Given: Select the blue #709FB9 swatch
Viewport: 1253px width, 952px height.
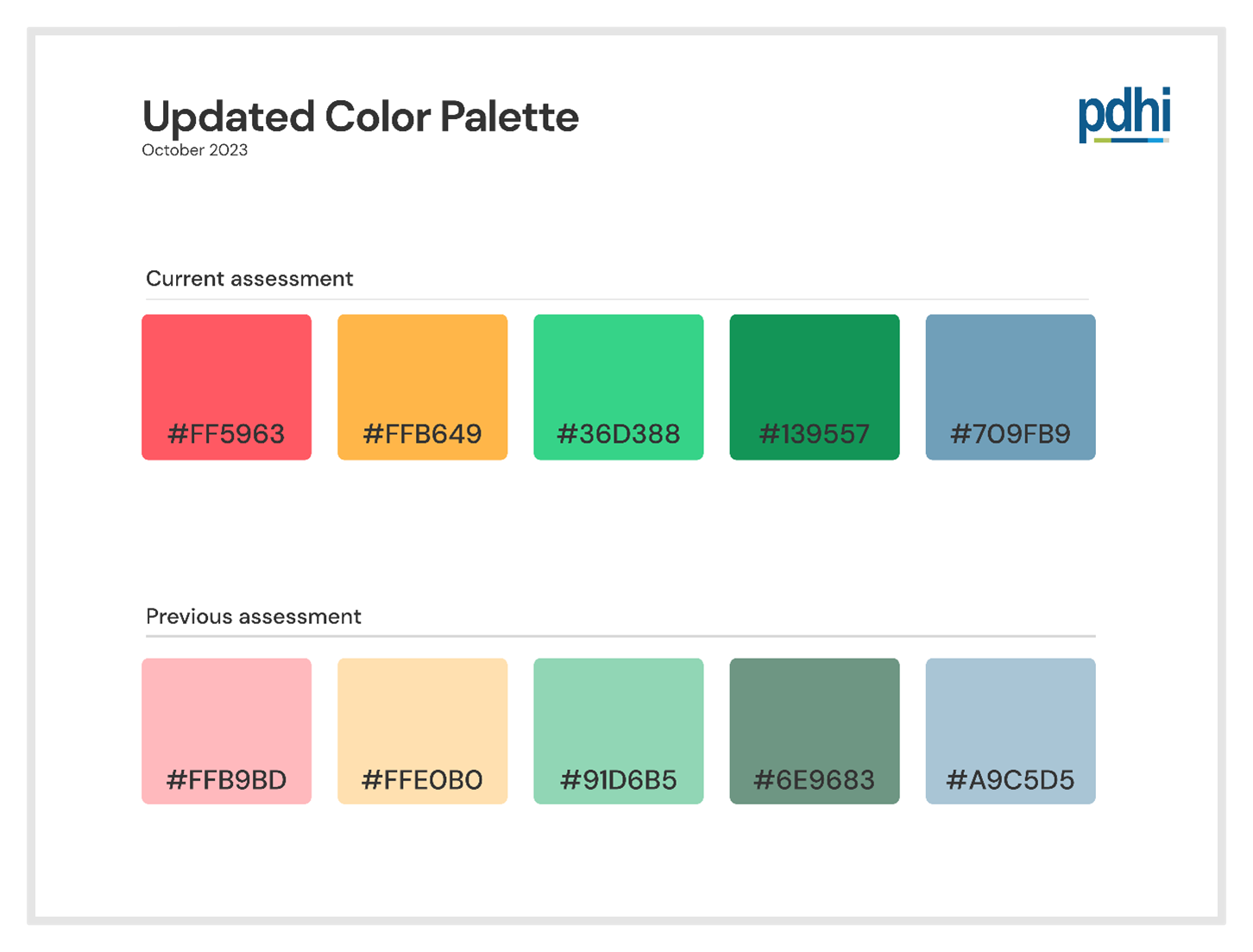Looking at the screenshot, I should [1011, 387].
